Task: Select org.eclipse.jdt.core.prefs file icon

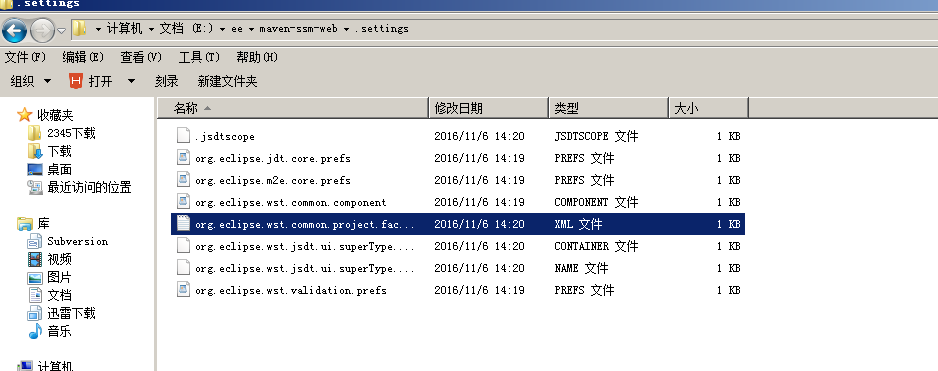Action: coord(183,158)
